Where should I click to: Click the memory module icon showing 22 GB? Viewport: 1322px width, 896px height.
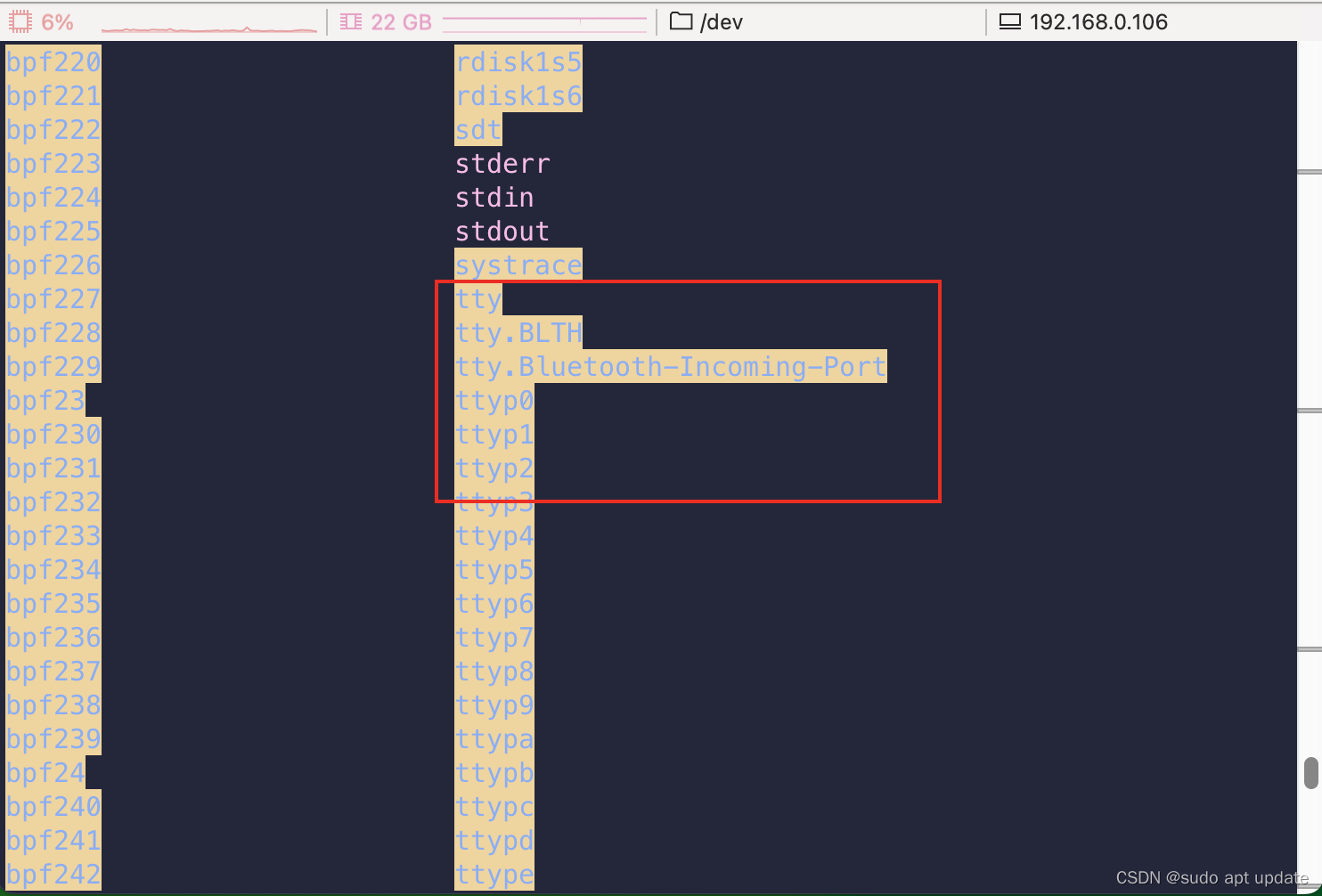(349, 20)
